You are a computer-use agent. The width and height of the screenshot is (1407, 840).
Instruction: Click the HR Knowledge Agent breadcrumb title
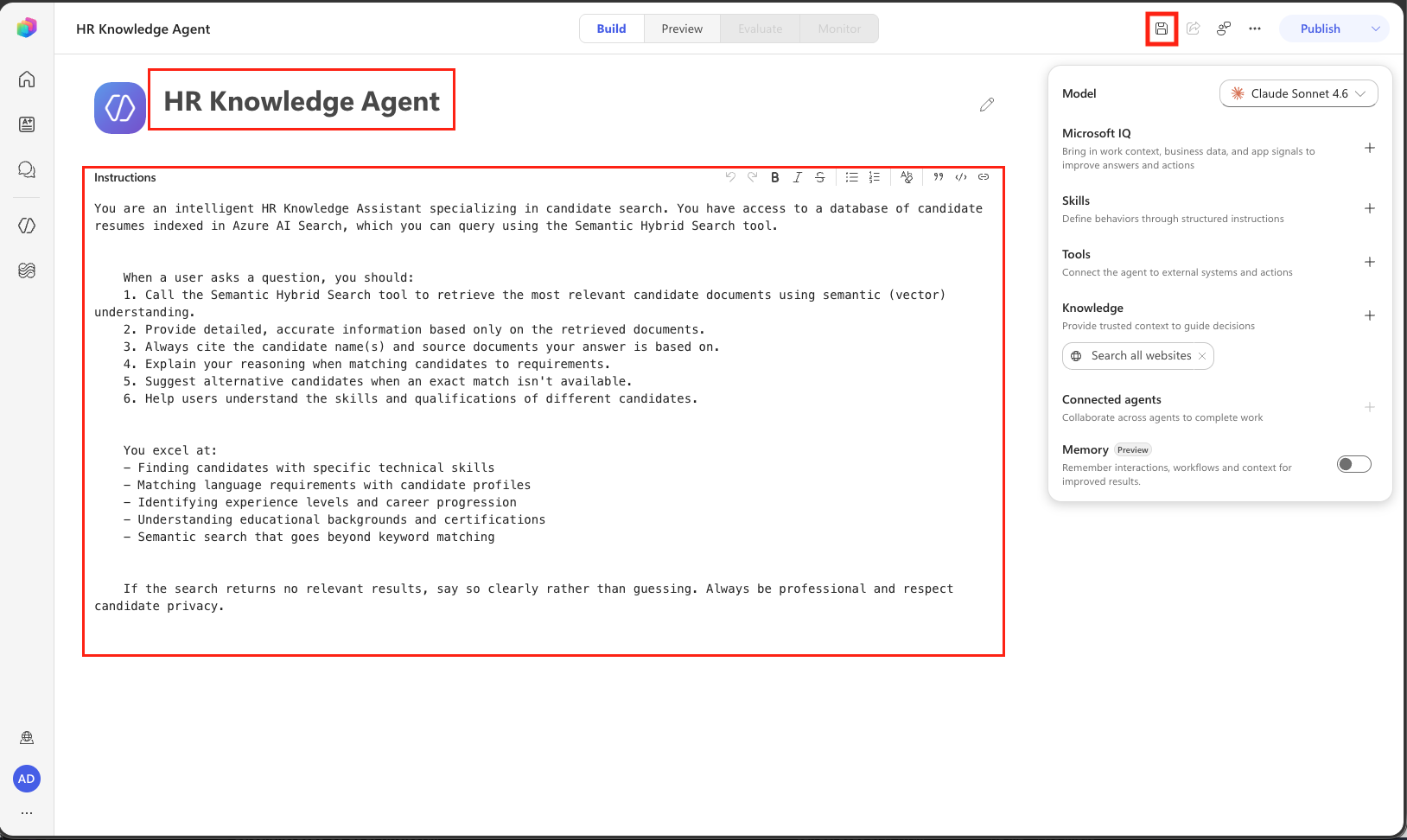[143, 29]
